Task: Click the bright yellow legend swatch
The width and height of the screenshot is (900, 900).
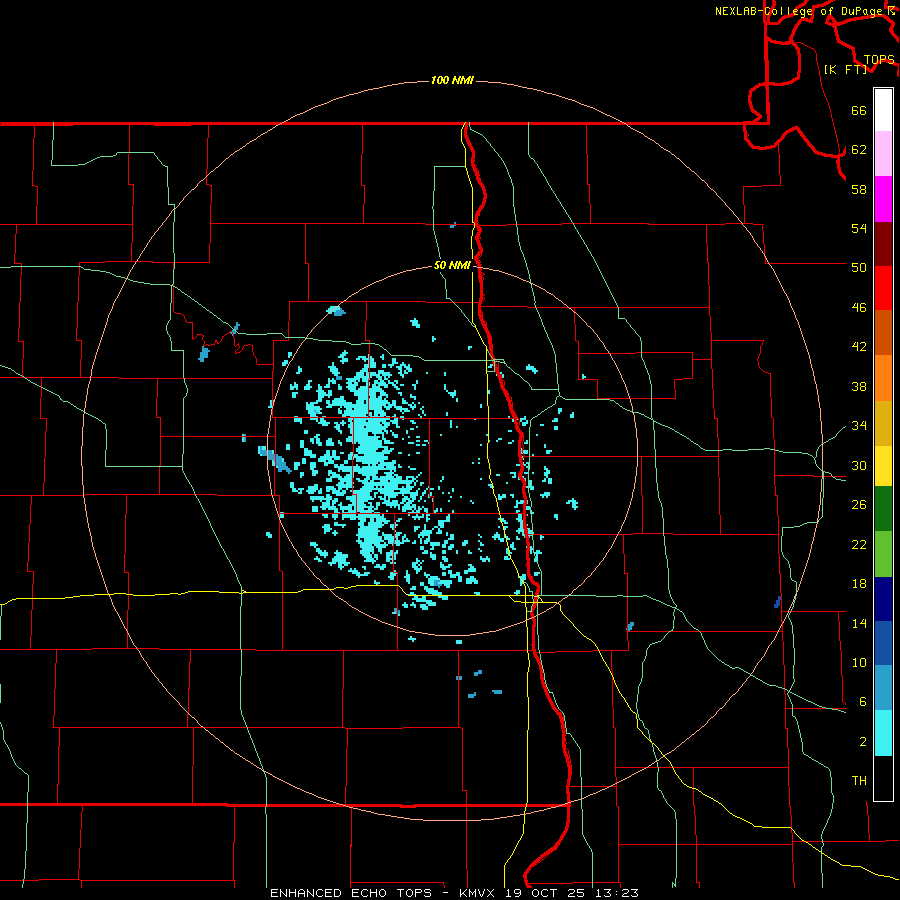Action: [883, 466]
